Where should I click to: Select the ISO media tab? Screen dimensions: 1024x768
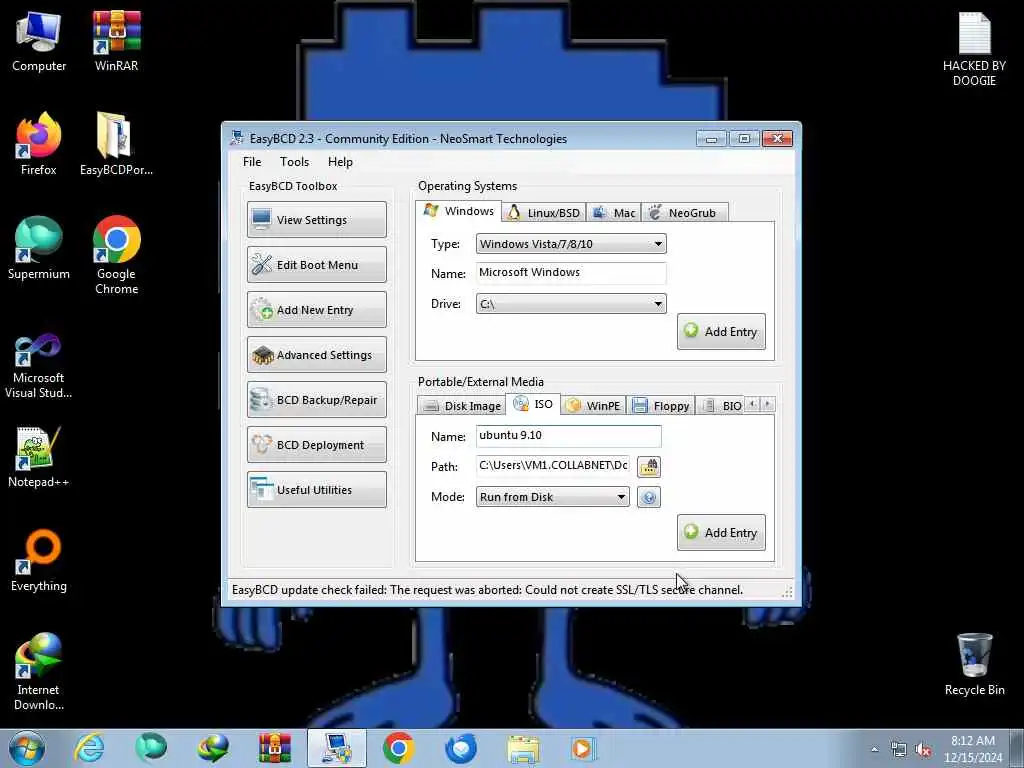[533, 404]
